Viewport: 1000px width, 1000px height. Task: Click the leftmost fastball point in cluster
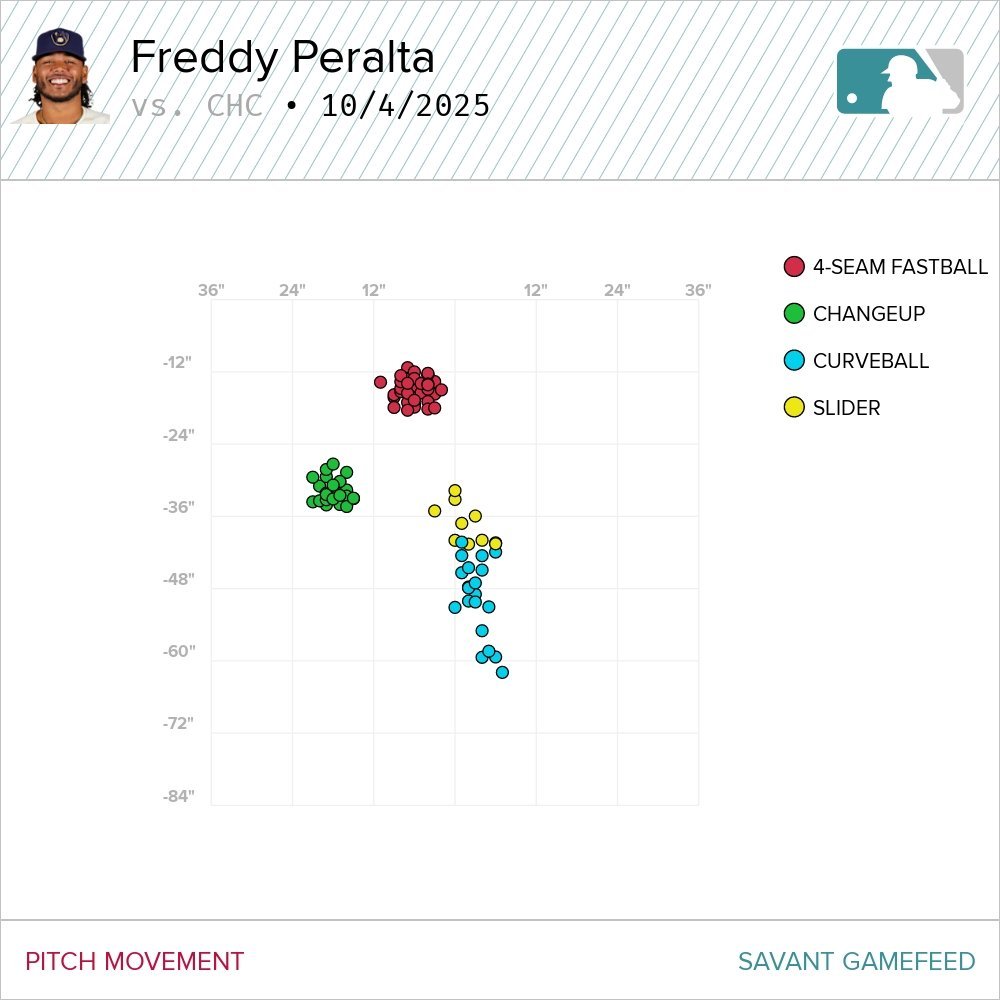tap(380, 382)
